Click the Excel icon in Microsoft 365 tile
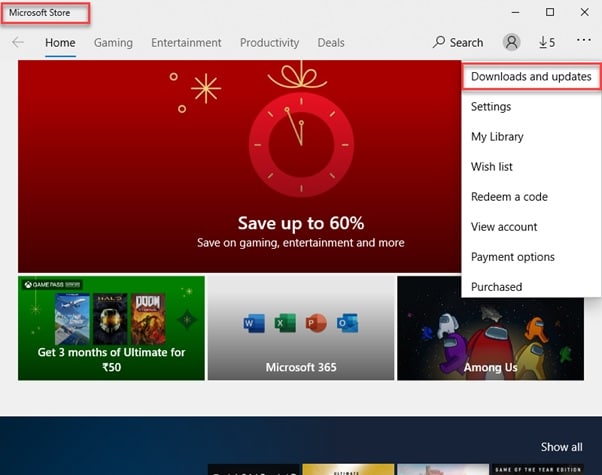602x475 pixels. click(285, 323)
